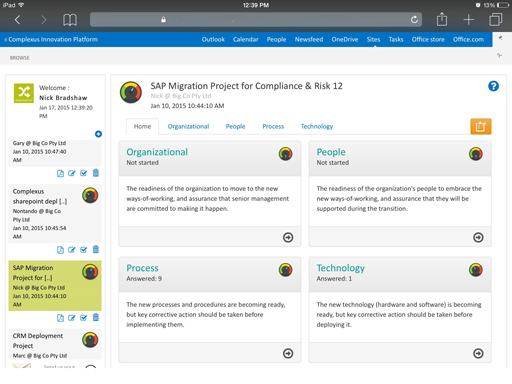This screenshot has width=512, height=384.
Task: Switch to the Technology tab
Action: [x=317, y=126]
